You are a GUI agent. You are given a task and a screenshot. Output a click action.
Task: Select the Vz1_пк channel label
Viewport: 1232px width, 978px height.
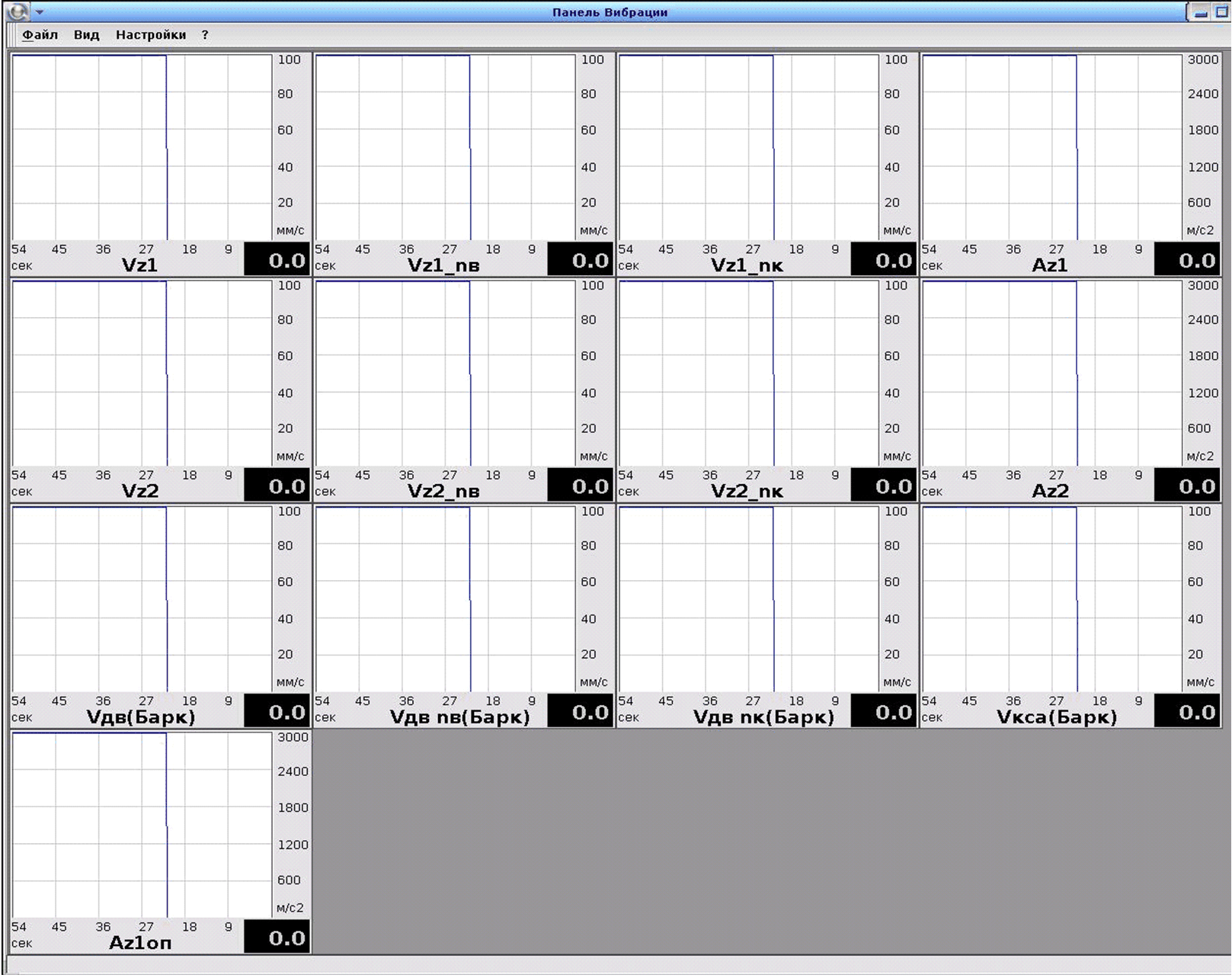(x=747, y=265)
